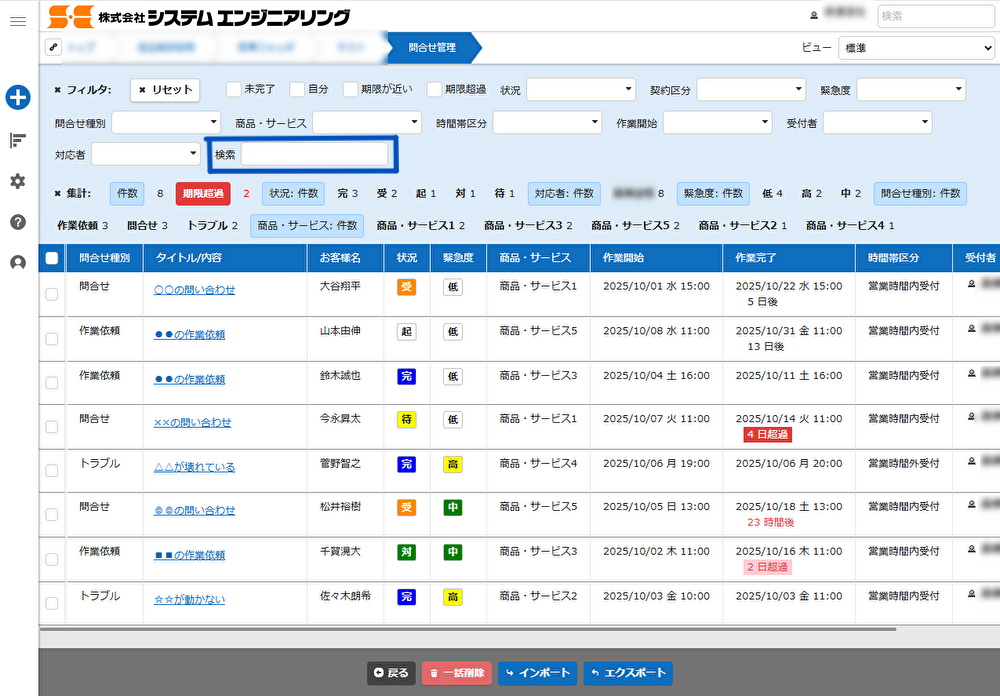This screenshot has width=1000, height=696.
Task: Open the help question mark icon
Action: pos(18,222)
